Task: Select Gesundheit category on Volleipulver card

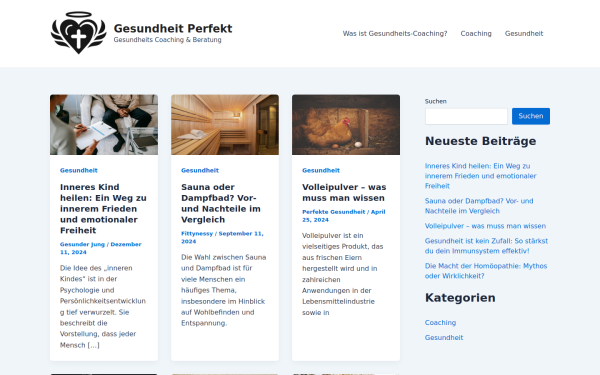Action: point(321,171)
